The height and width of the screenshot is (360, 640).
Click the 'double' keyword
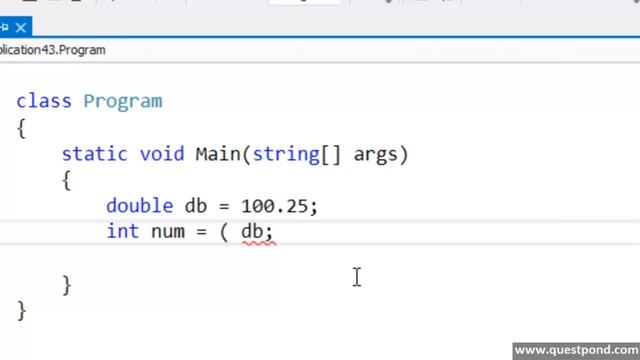pos(140,206)
